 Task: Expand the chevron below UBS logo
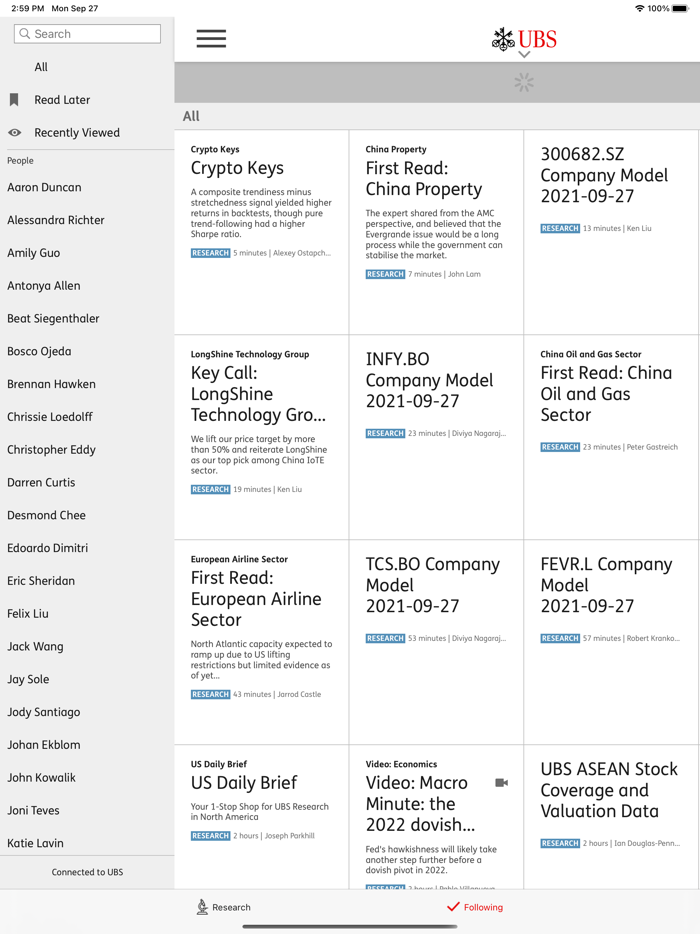click(524, 55)
